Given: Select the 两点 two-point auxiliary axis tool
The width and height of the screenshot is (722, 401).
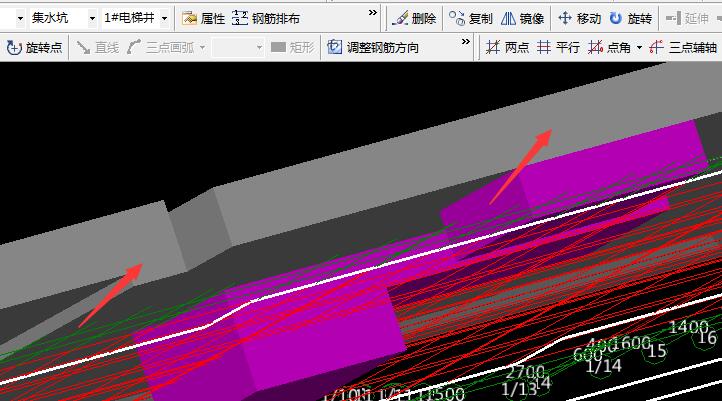Looking at the screenshot, I should pos(507,47).
